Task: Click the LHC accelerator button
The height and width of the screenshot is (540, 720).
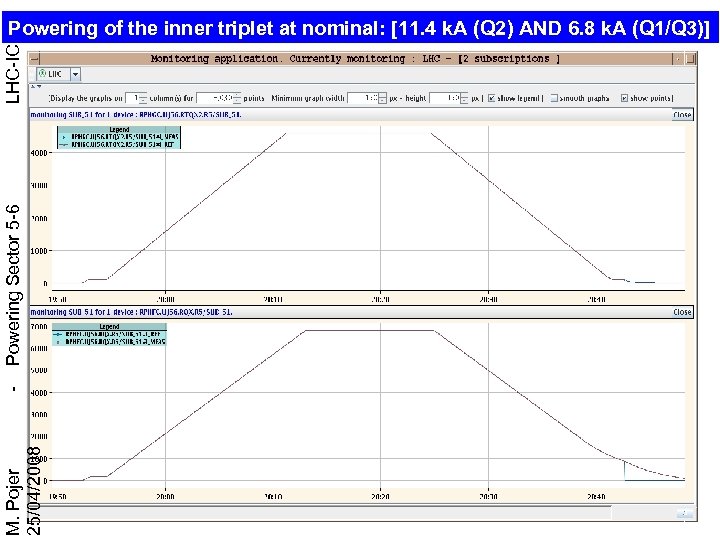Action: click(x=53, y=74)
